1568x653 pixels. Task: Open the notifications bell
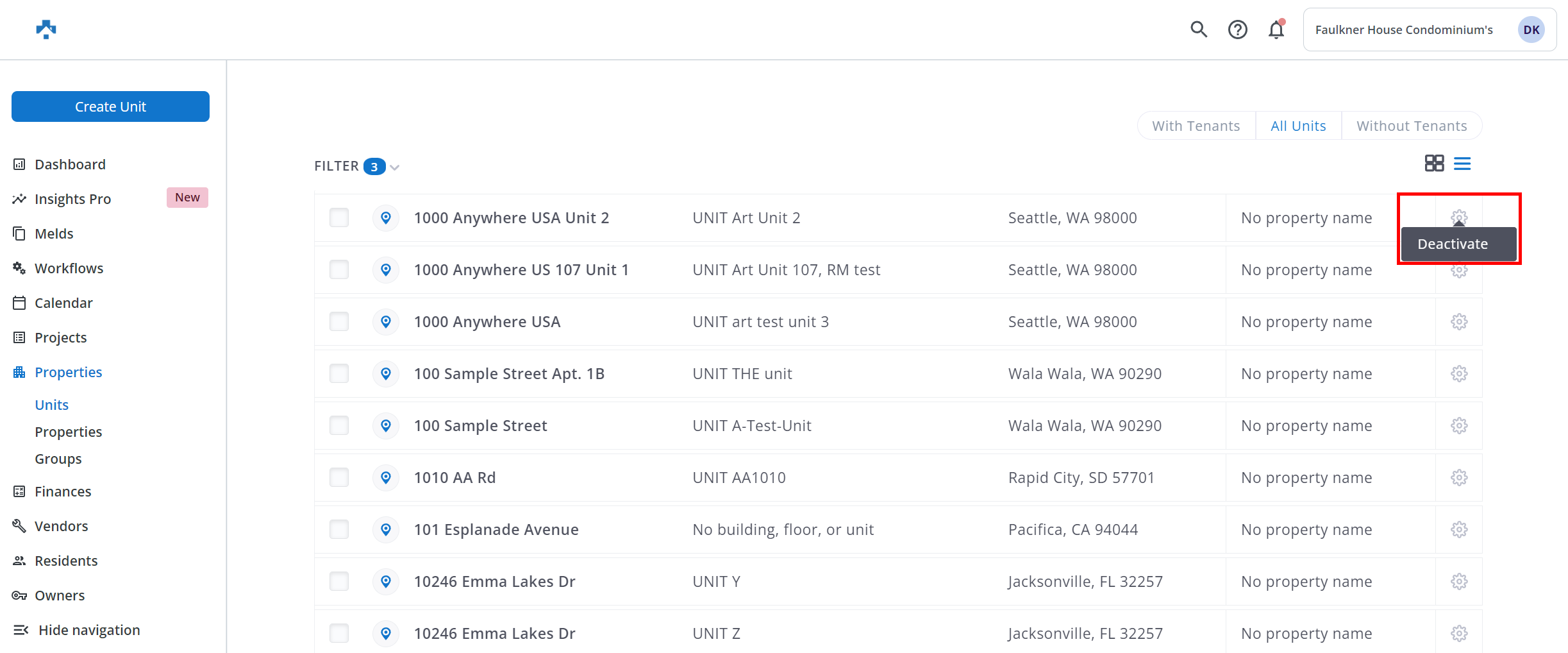(x=1276, y=30)
